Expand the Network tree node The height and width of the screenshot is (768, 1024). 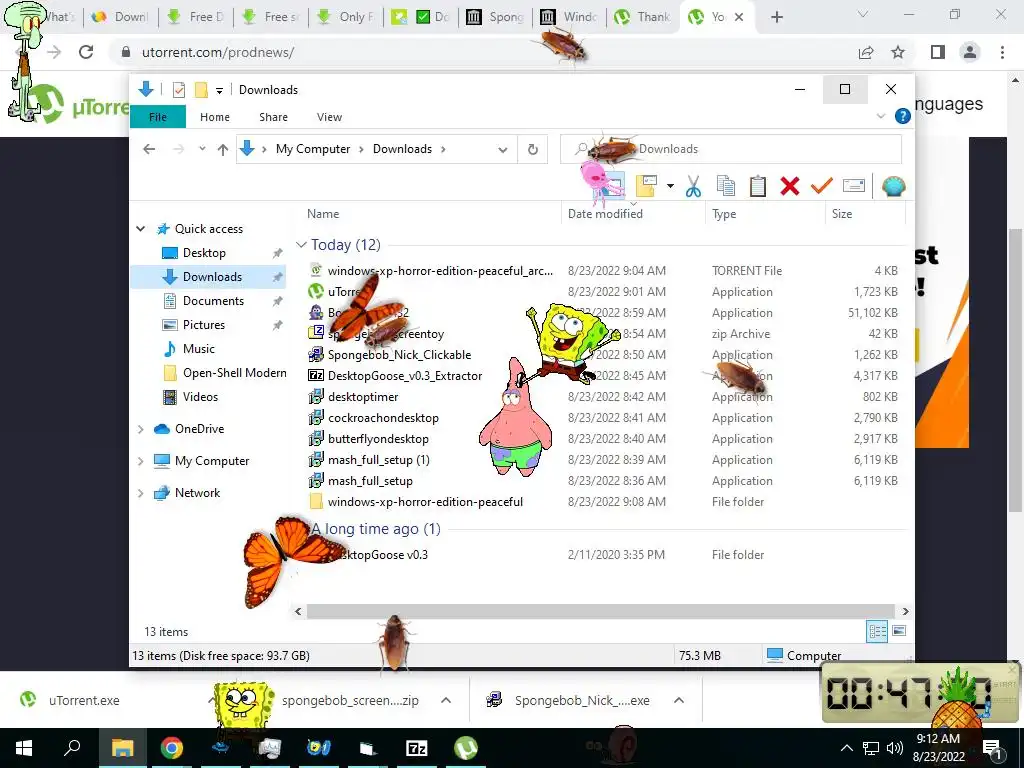(x=140, y=493)
